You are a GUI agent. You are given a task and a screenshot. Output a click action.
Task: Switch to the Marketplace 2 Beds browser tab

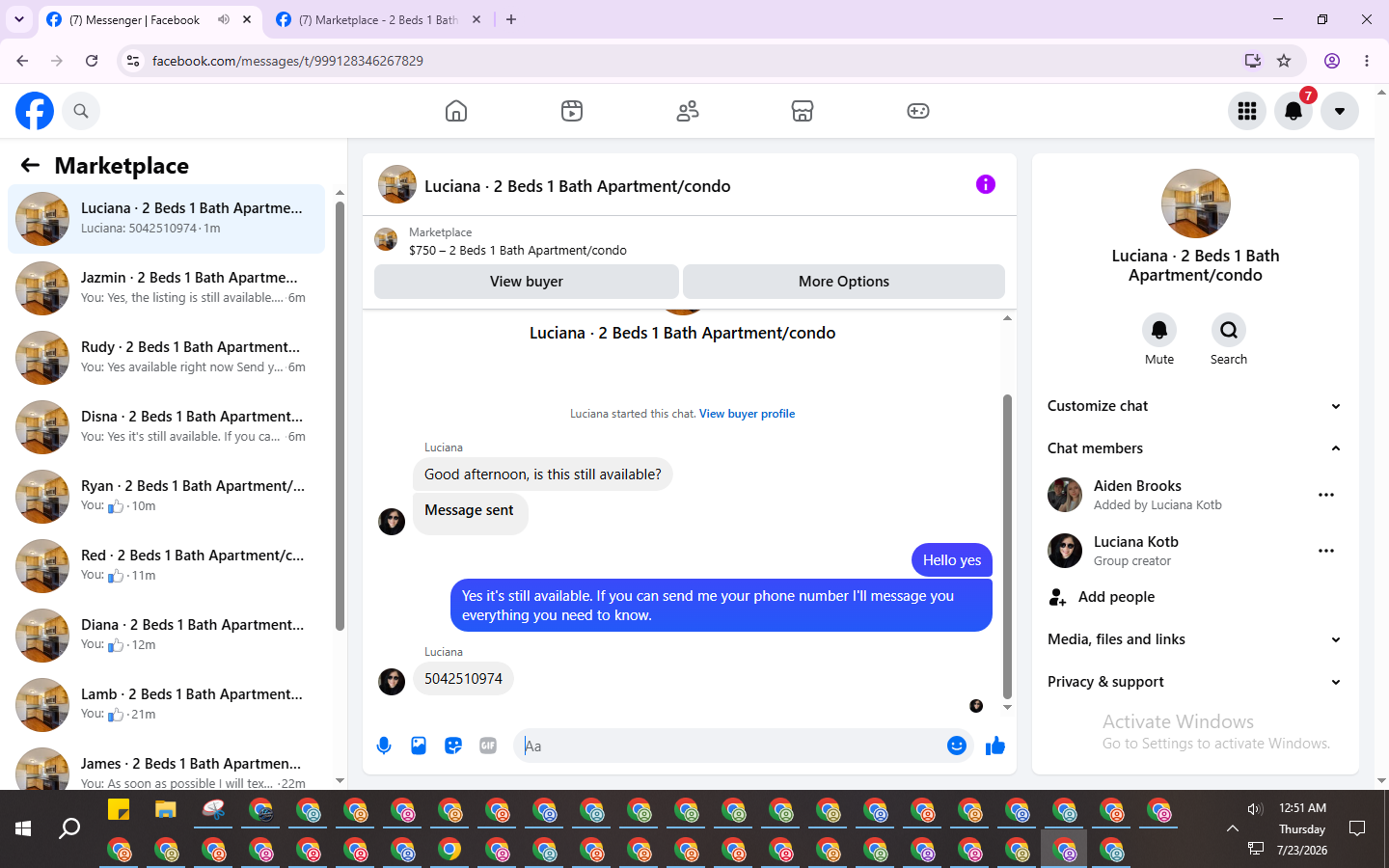click(376, 19)
